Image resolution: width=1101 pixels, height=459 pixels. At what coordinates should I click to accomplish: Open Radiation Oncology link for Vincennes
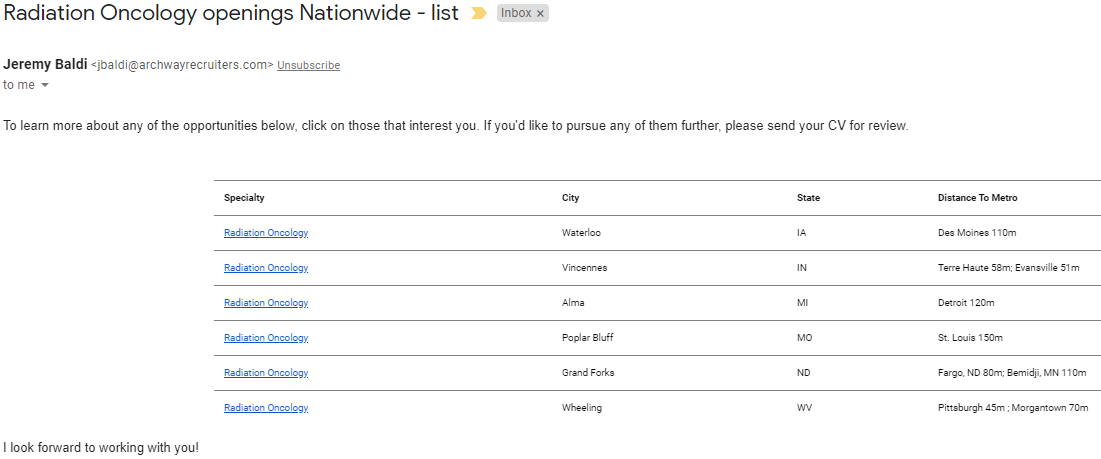click(x=266, y=268)
